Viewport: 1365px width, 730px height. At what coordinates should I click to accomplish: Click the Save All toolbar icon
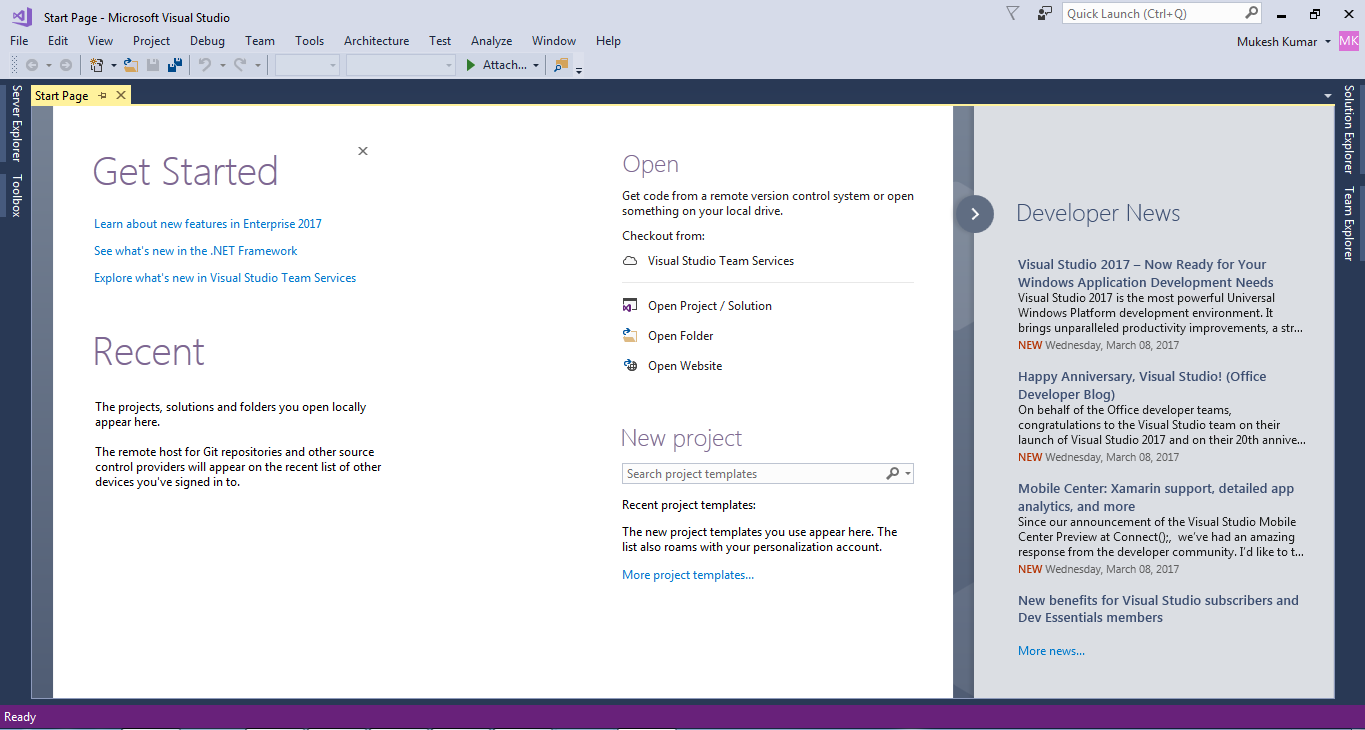coord(175,65)
